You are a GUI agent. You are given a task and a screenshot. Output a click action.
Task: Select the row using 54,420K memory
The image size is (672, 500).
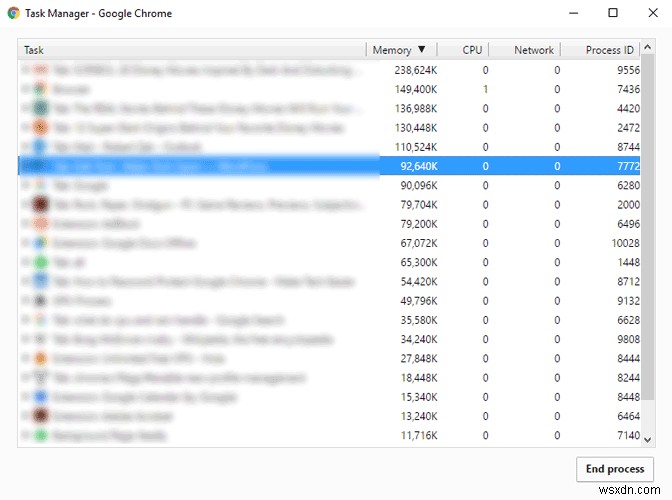329,281
